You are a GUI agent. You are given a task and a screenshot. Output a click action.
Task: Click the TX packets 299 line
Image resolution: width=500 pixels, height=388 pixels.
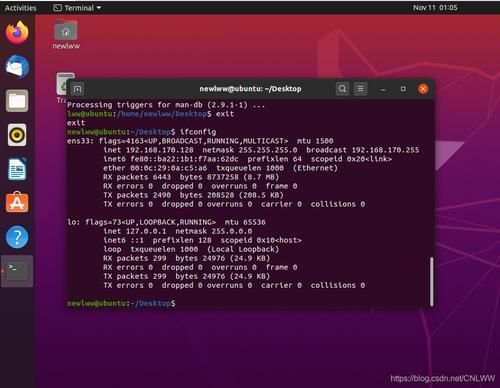coord(187,276)
